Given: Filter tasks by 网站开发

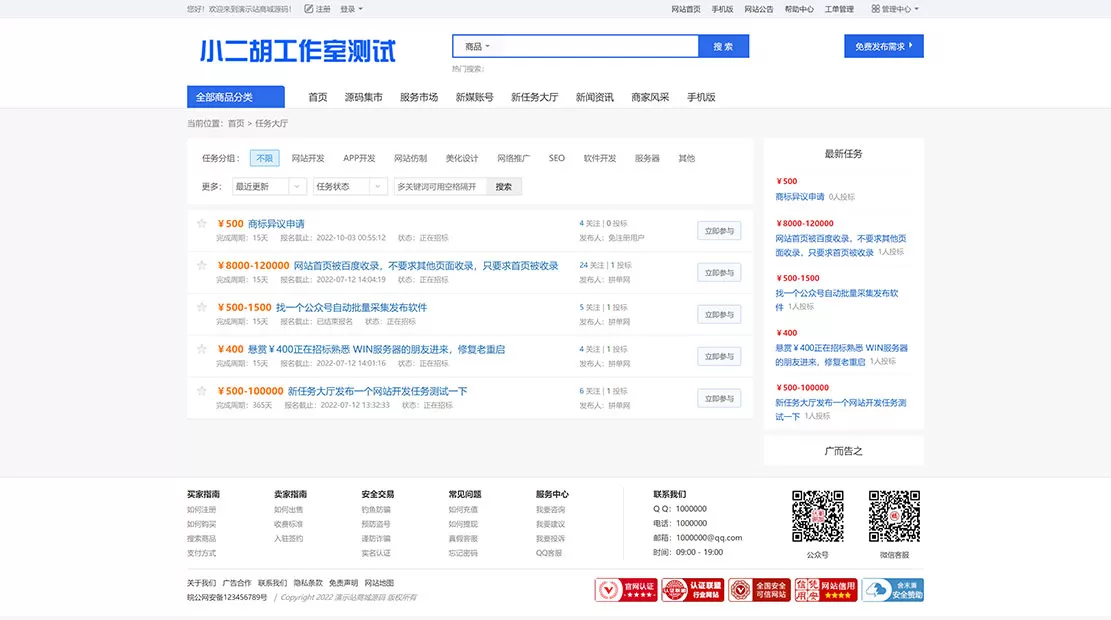Looking at the screenshot, I should (308, 158).
